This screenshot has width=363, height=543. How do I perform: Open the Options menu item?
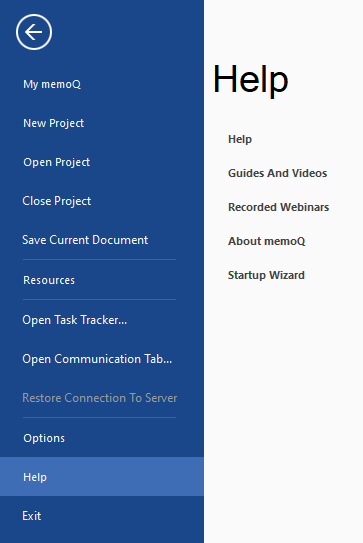point(44,438)
